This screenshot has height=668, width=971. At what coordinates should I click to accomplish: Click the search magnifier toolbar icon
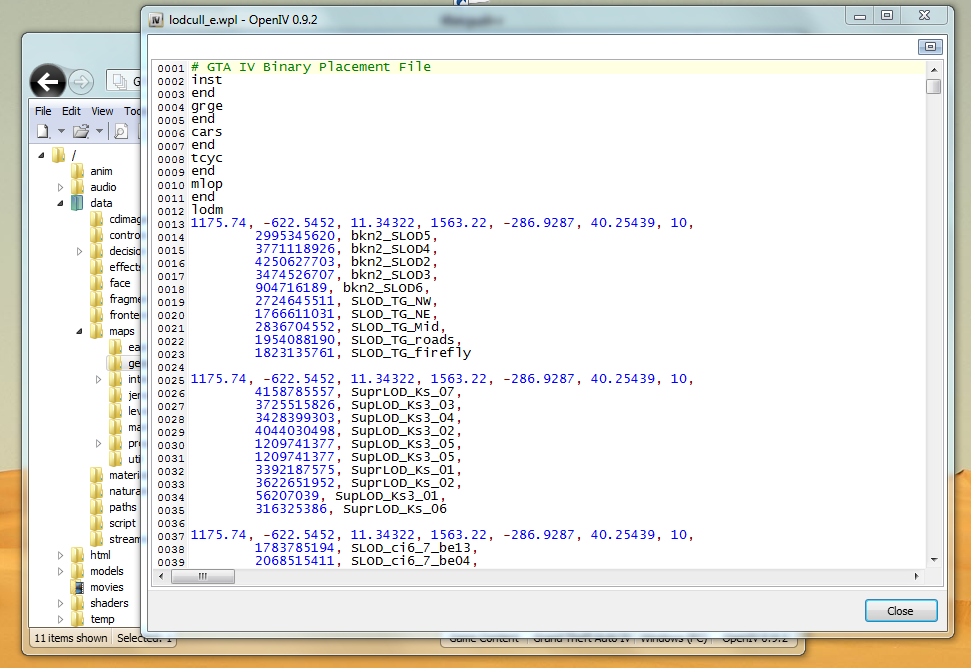coord(120,131)
